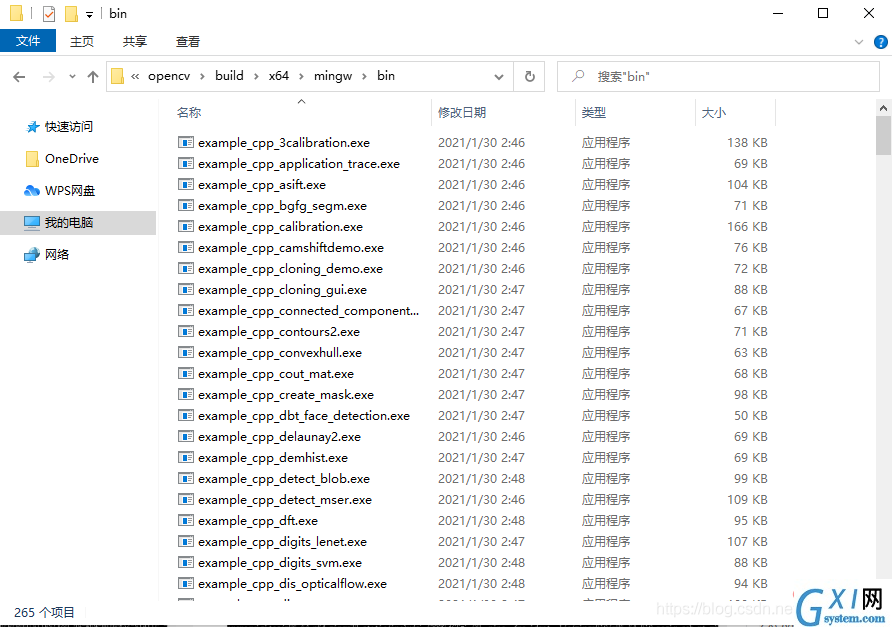Click the 搜索"bin" search box

coord(718,76)
